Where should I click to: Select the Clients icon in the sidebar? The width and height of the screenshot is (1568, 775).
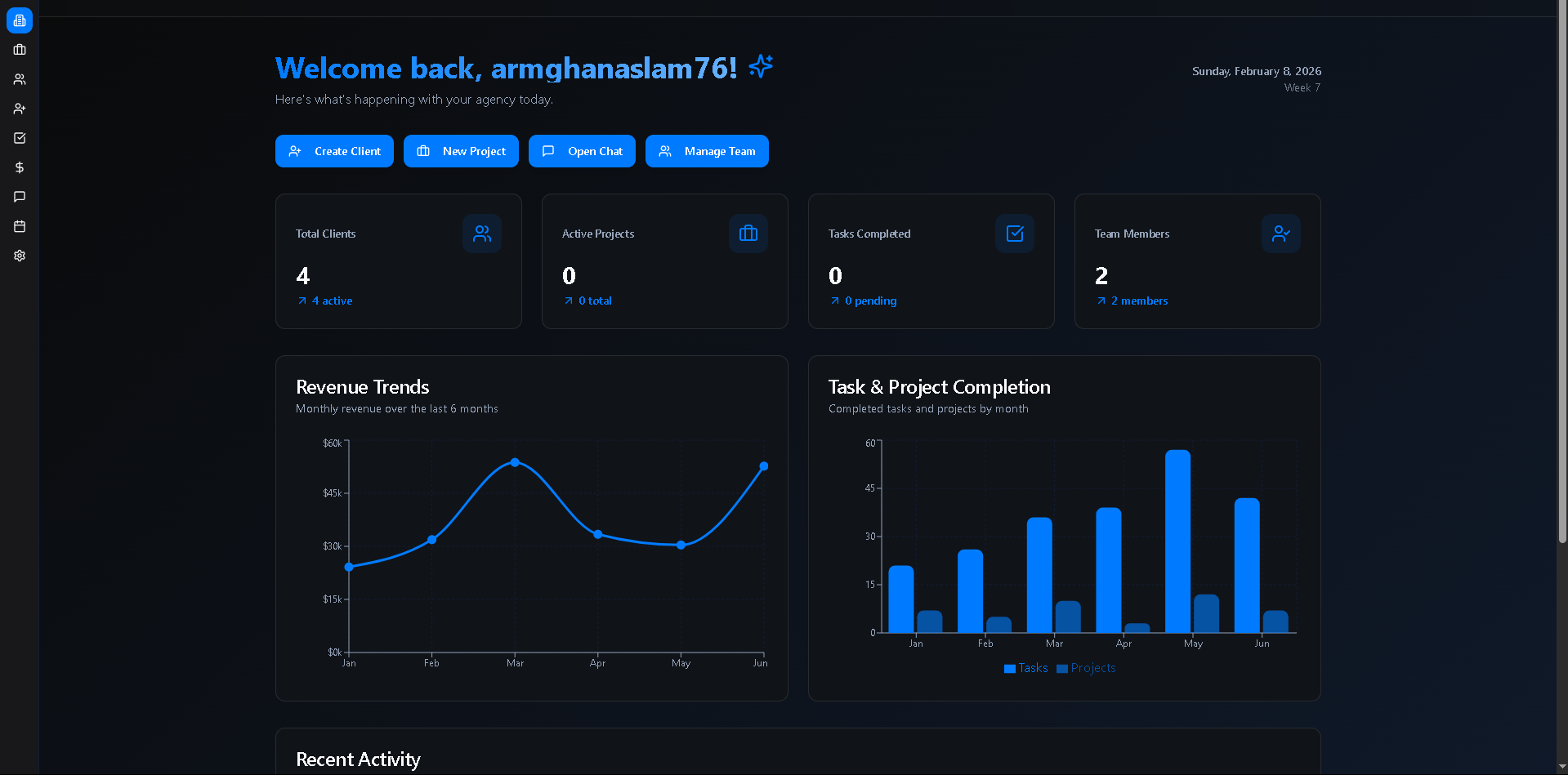point(19,79)
